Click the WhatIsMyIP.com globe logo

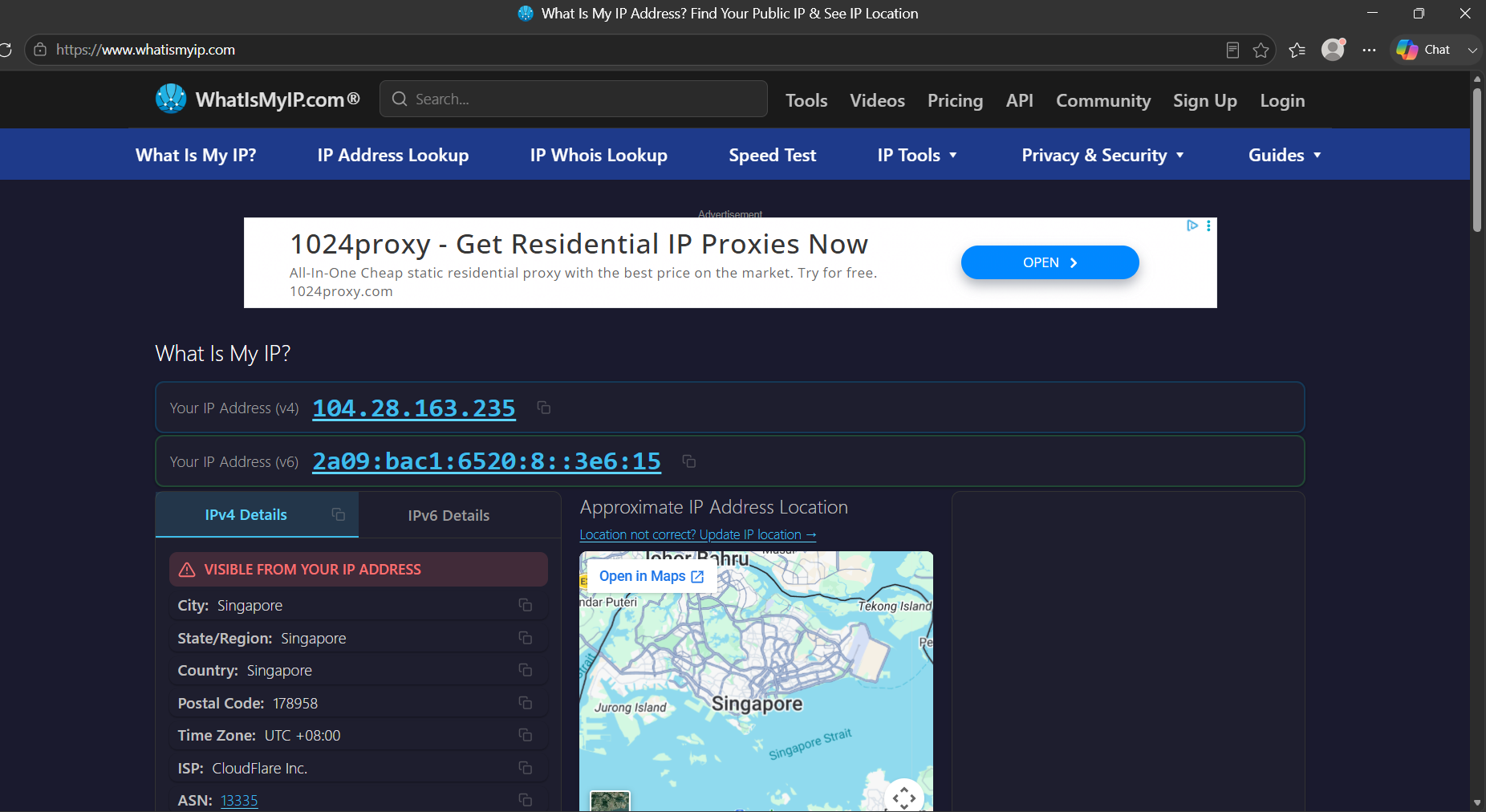(x=171, y=99)
